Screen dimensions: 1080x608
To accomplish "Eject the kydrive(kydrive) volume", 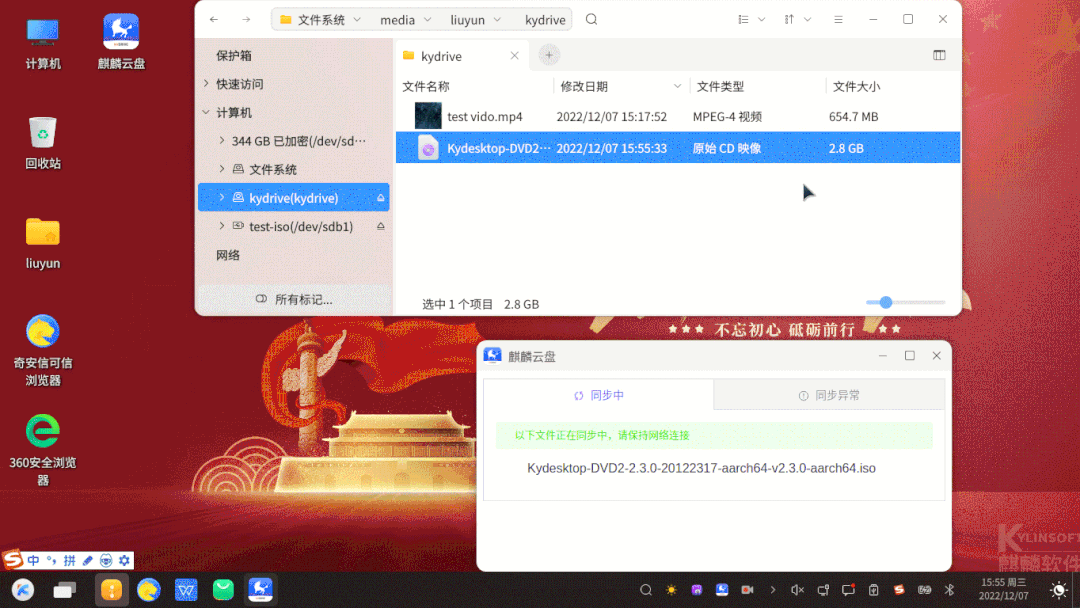I will point(380,198).
